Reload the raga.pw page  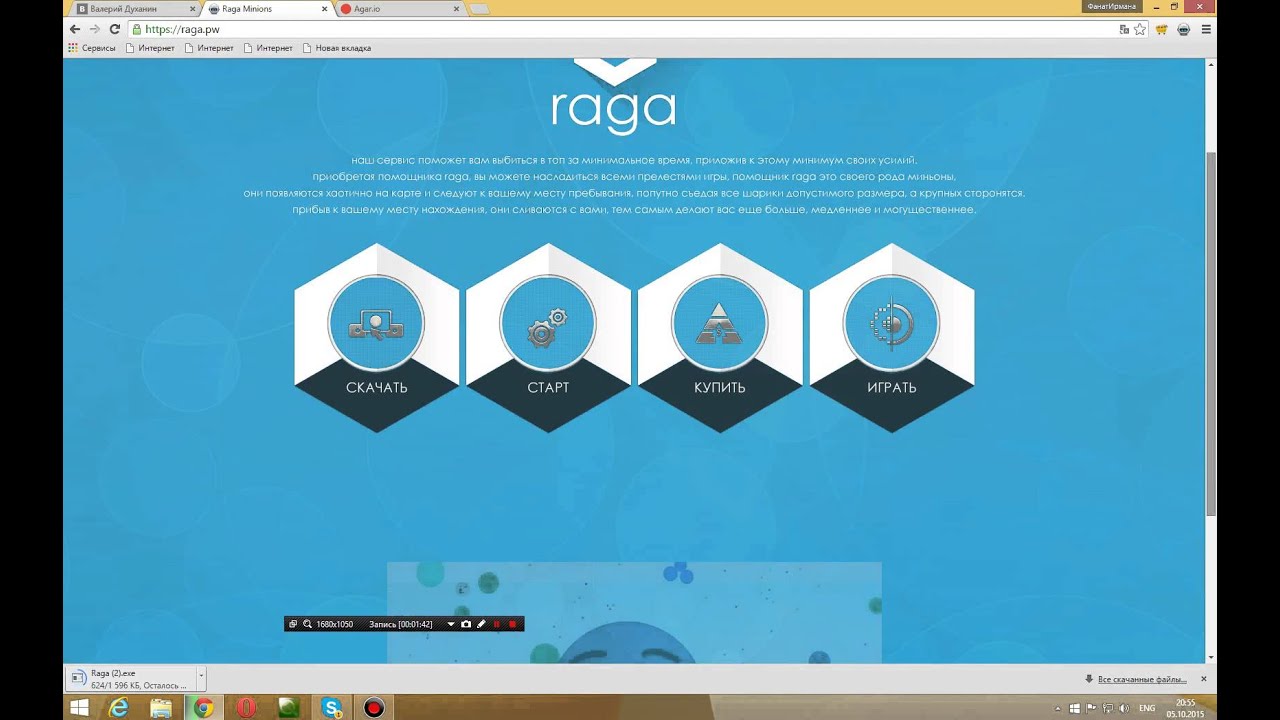pos(115,29)
